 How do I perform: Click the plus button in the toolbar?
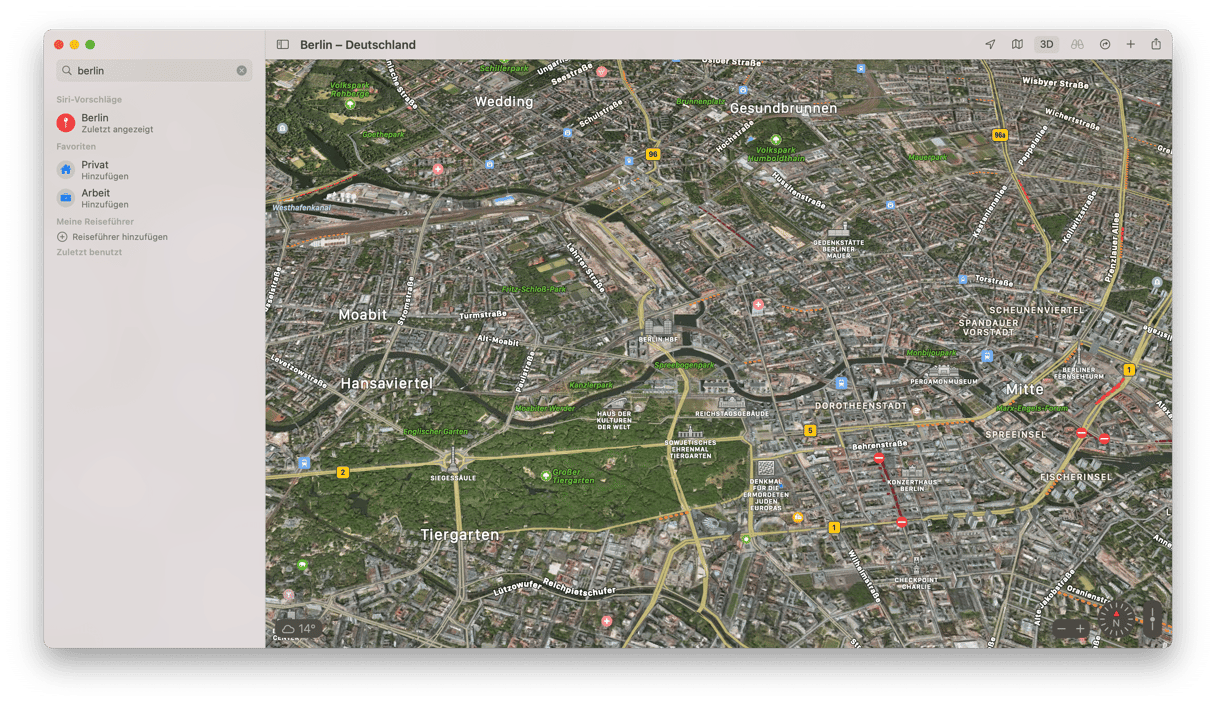click(1131, 45)
